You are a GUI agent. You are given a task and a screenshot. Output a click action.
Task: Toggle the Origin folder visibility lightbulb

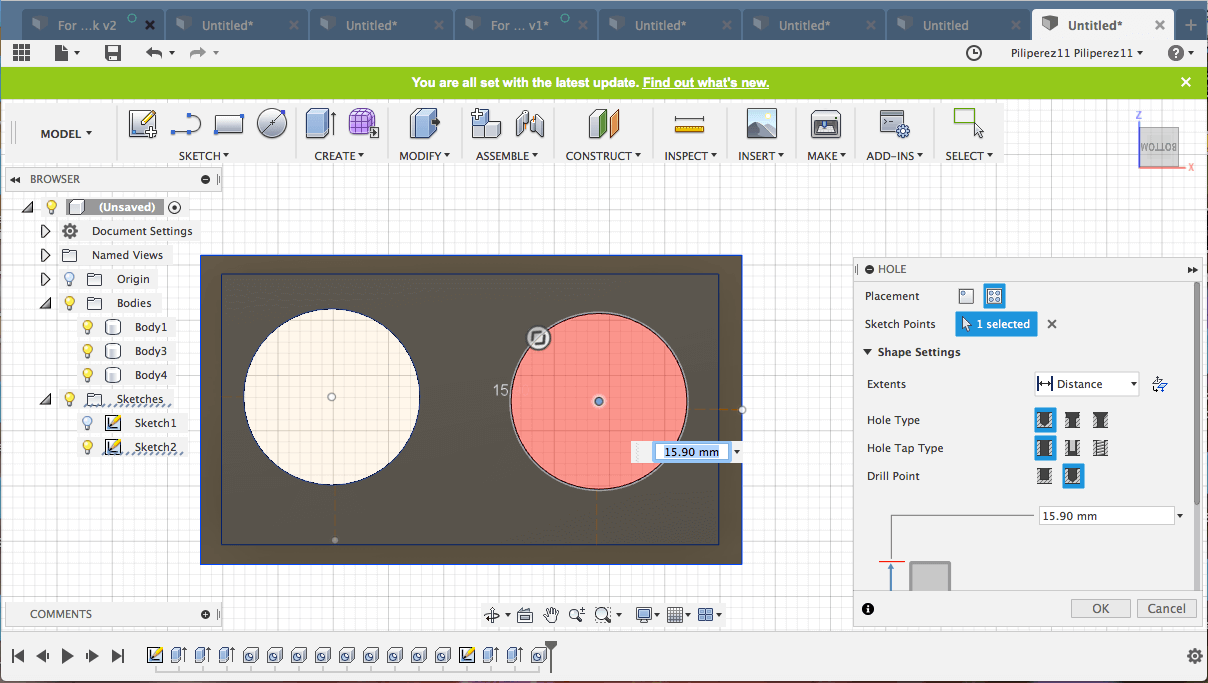point(69,279)
